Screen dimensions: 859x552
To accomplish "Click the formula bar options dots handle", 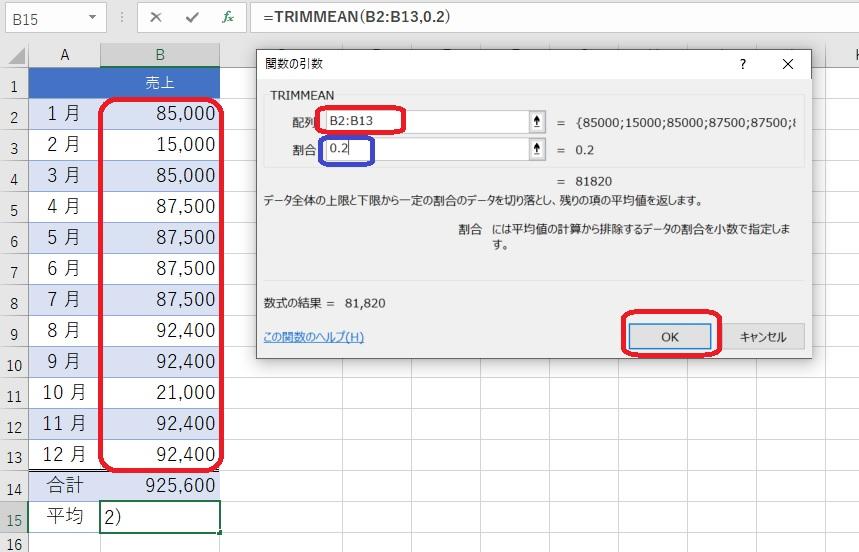I will pos(122,18).
